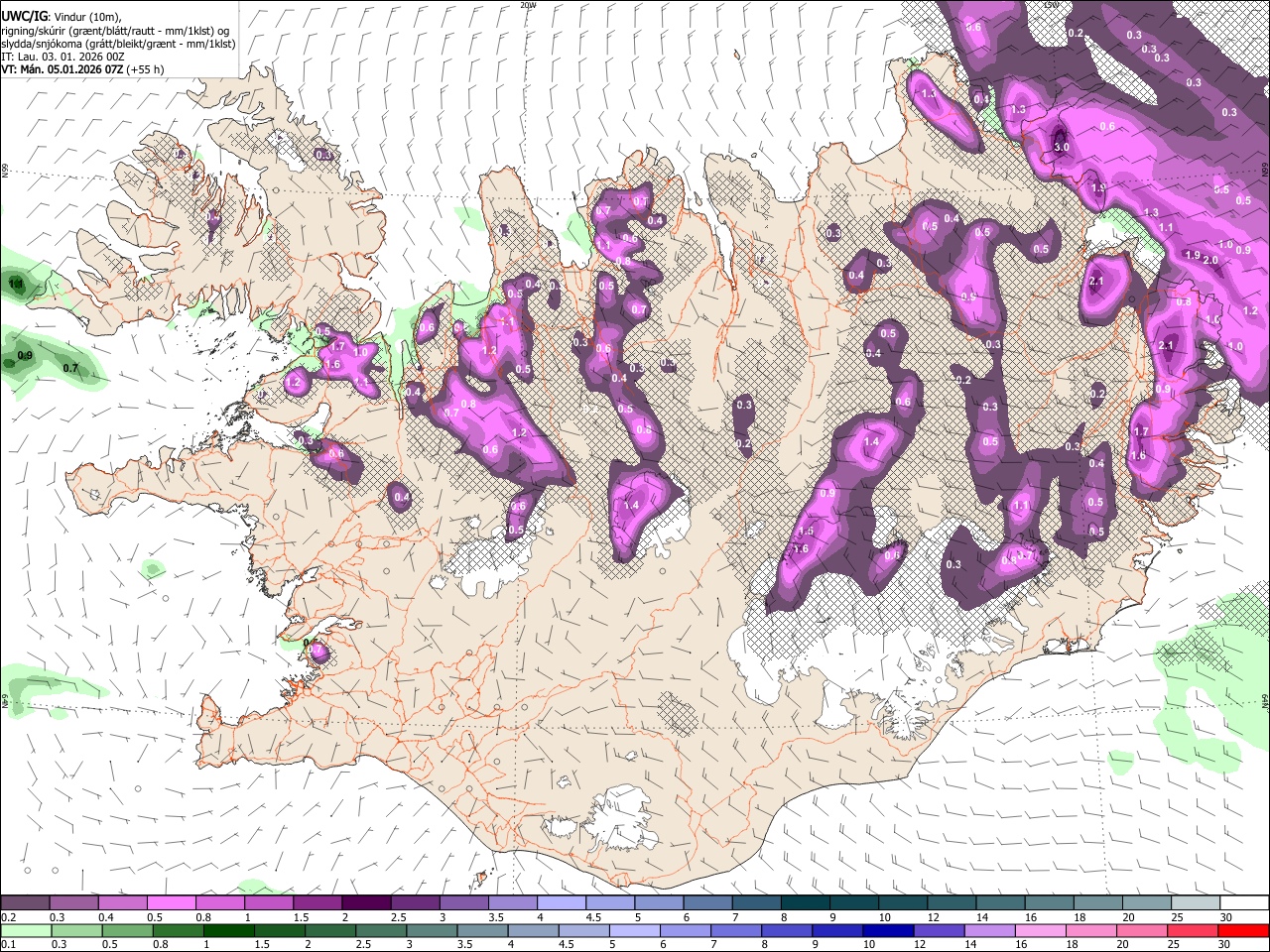Pick the dusky purple 0.2 swatch in top legend bar

[25, 903]
